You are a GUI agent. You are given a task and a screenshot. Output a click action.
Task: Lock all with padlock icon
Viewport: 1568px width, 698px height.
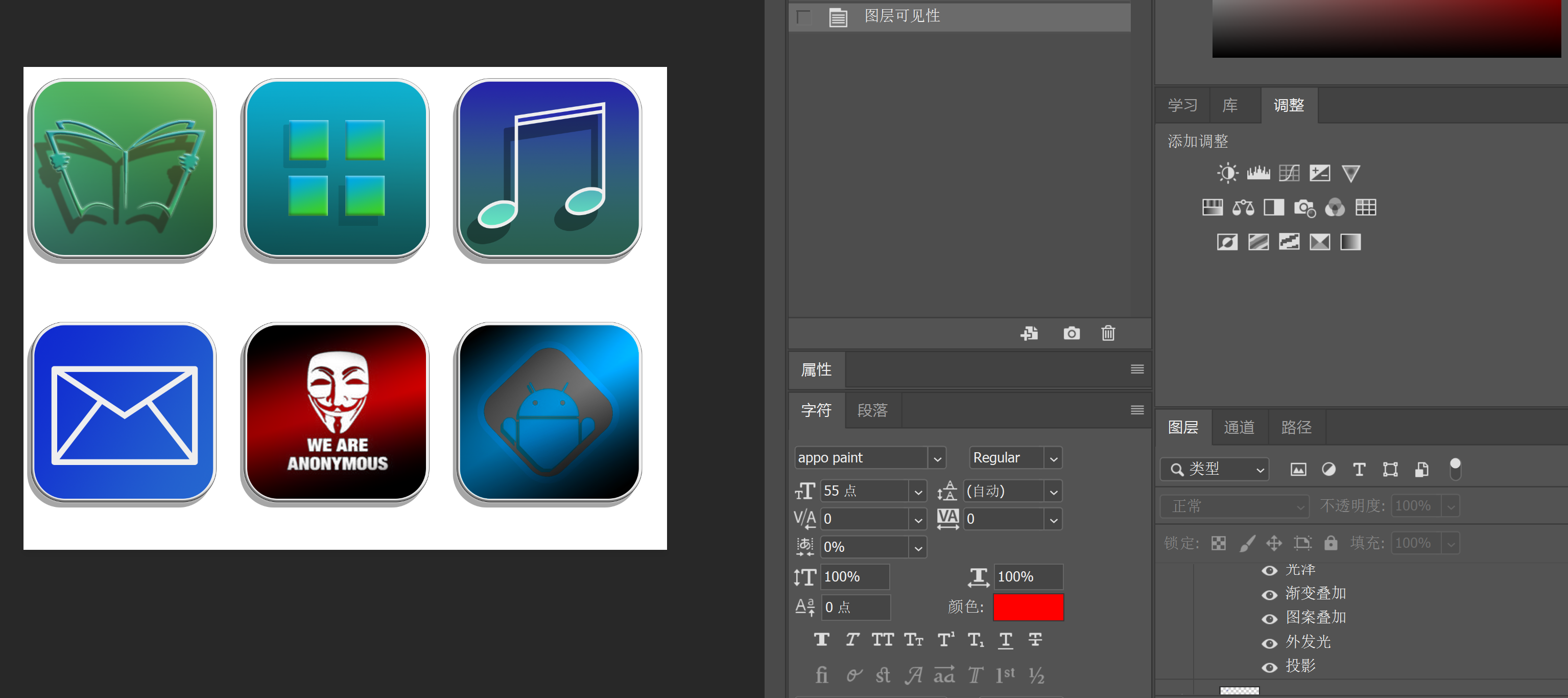click(x=1331, y=543)
